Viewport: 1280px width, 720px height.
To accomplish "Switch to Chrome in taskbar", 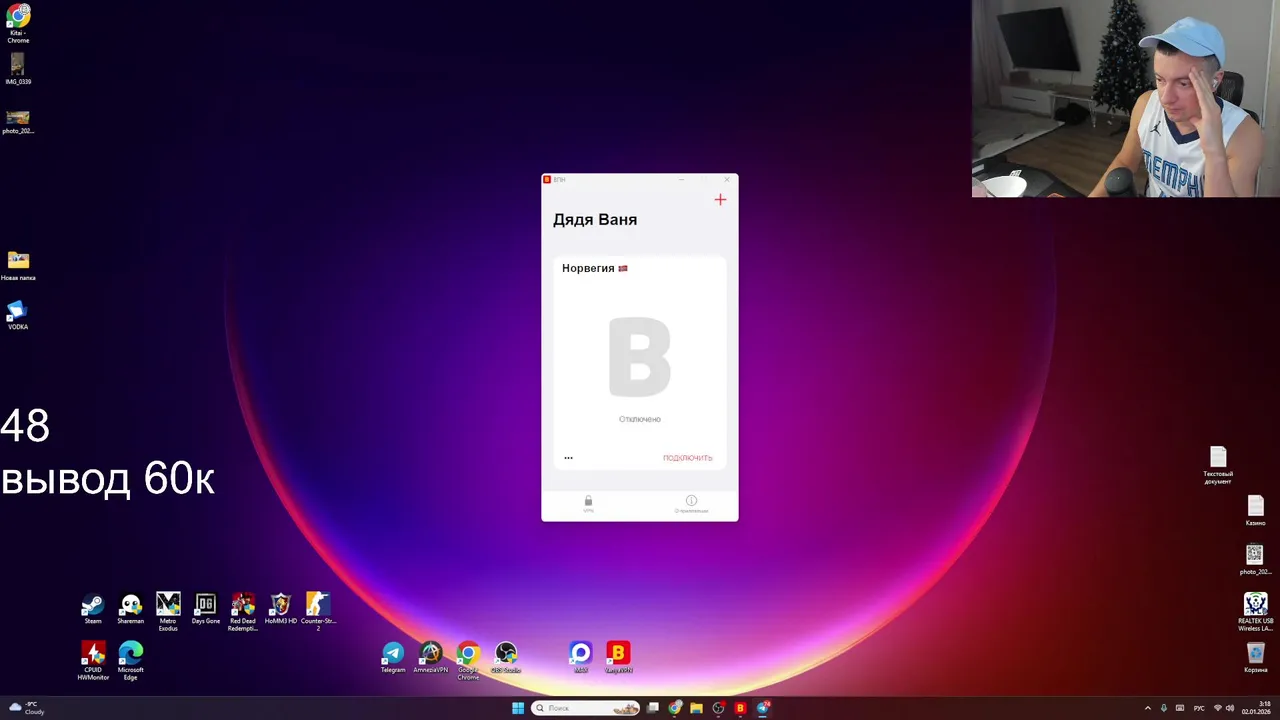I will pos(675,708).
